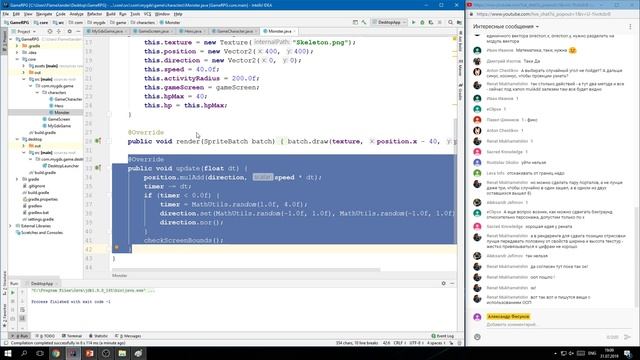
Task: Click the stop icon in main toolbar
Action: tap(440, 22)
